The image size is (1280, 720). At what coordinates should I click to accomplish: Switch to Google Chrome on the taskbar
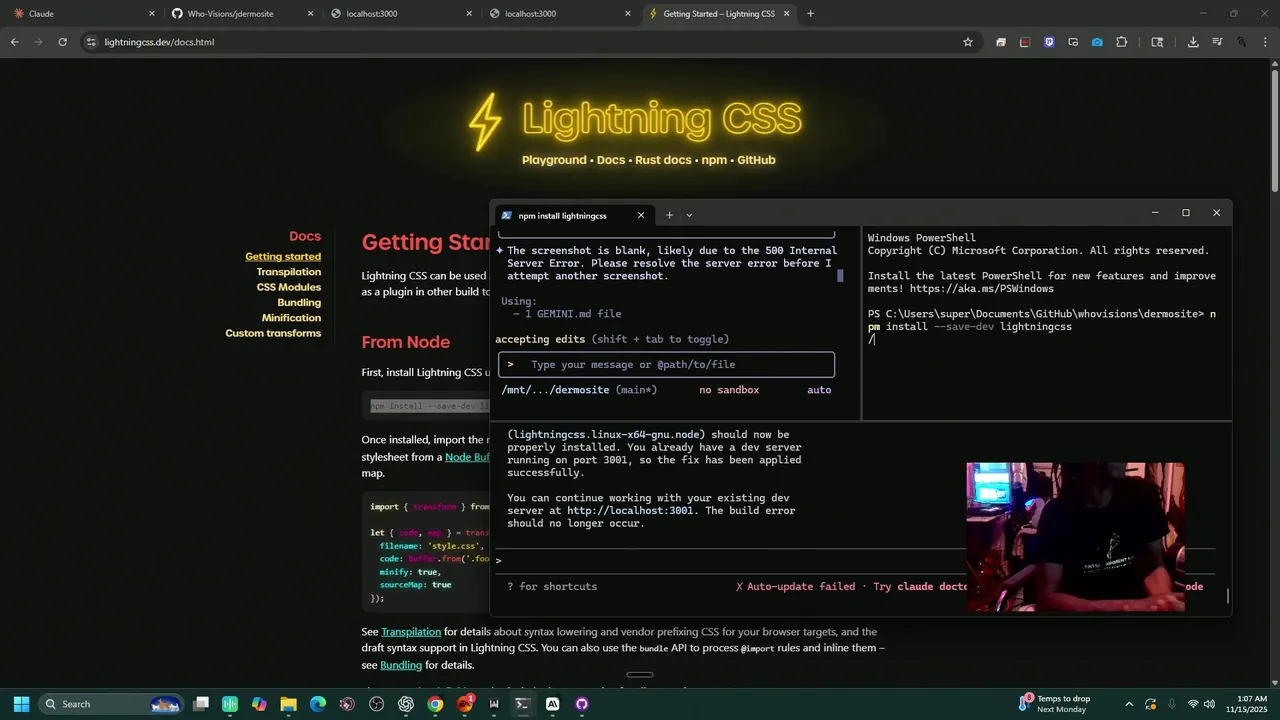435,704
